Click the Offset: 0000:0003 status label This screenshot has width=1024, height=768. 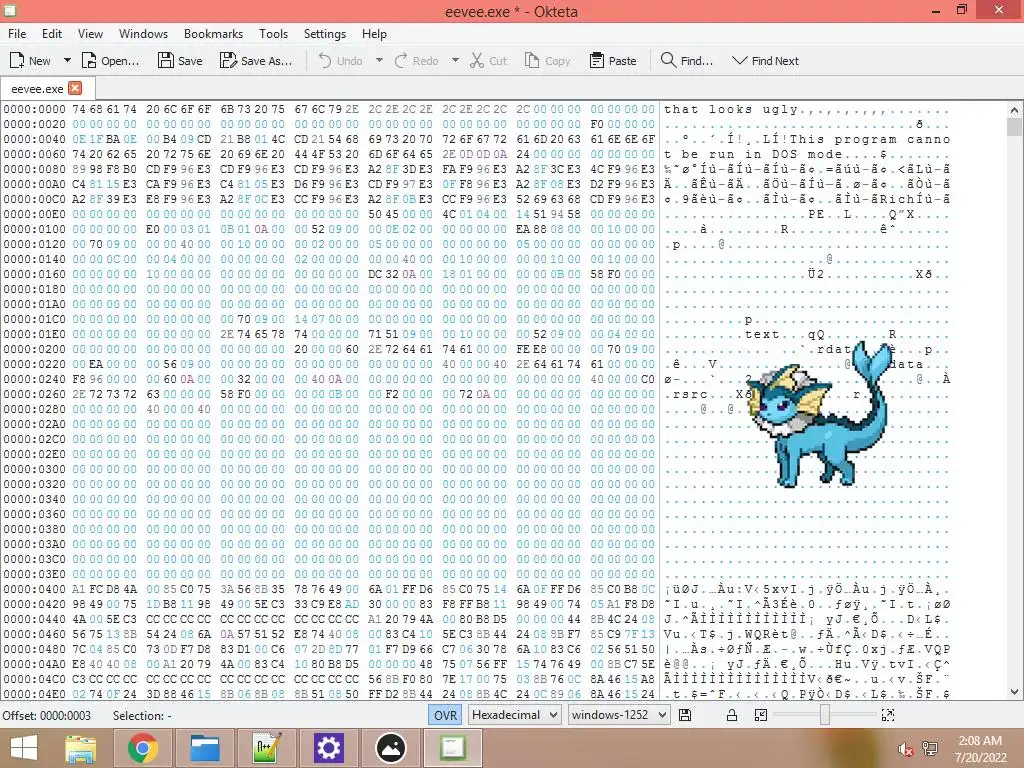[x=46, y=716]
